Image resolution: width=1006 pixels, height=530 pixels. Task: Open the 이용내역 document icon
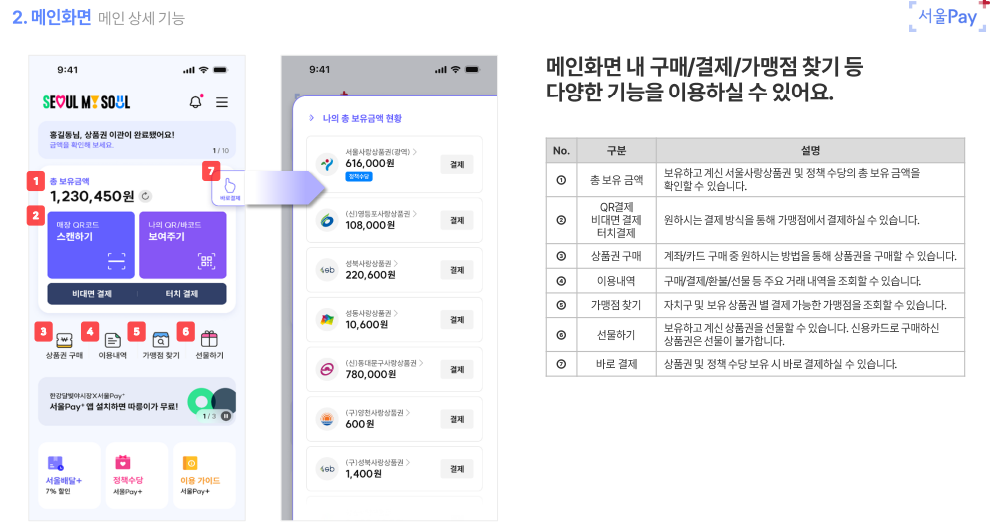[112, 339]
